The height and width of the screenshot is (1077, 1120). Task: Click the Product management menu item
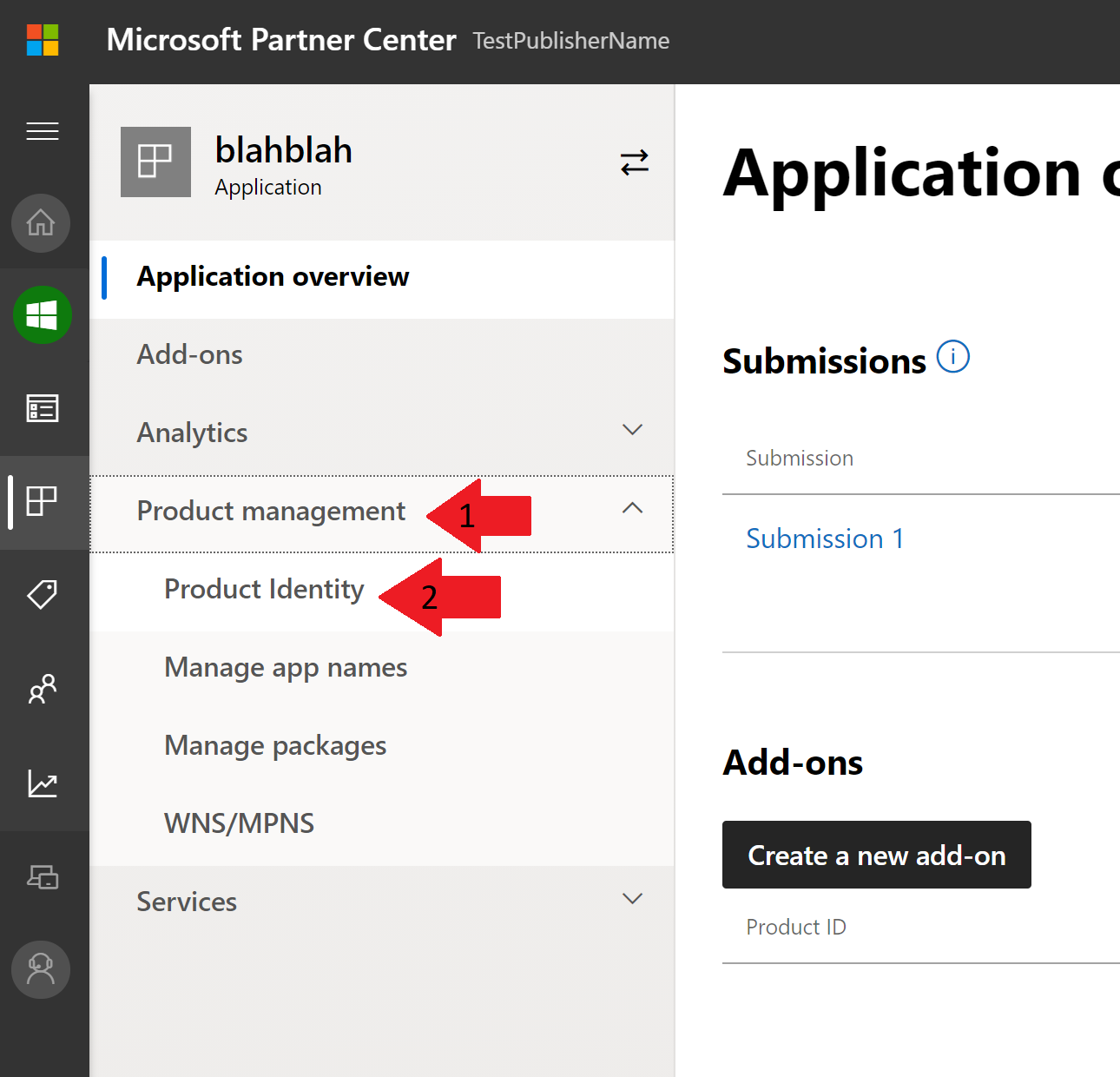pos(382,513)
